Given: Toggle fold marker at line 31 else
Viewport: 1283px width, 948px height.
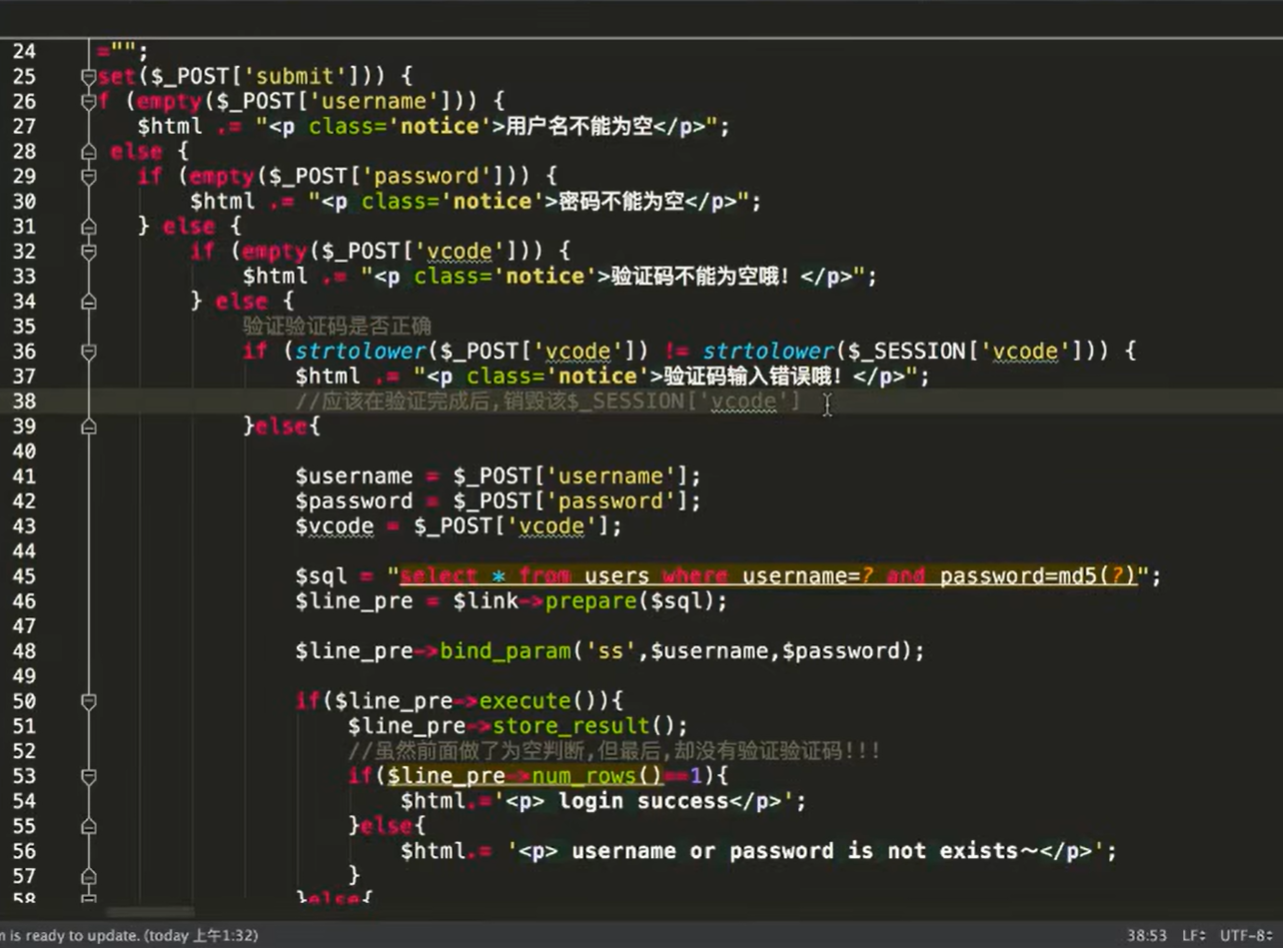Looking at the screenshot, I should 89,227.
